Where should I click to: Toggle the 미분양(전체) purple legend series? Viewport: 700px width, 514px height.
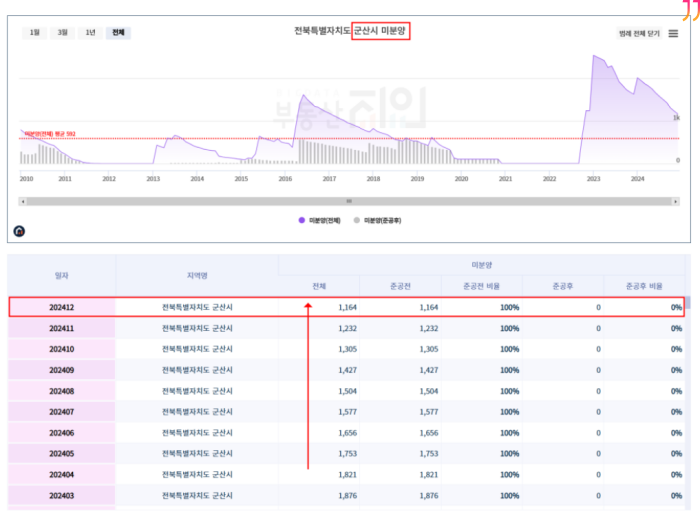319,220
